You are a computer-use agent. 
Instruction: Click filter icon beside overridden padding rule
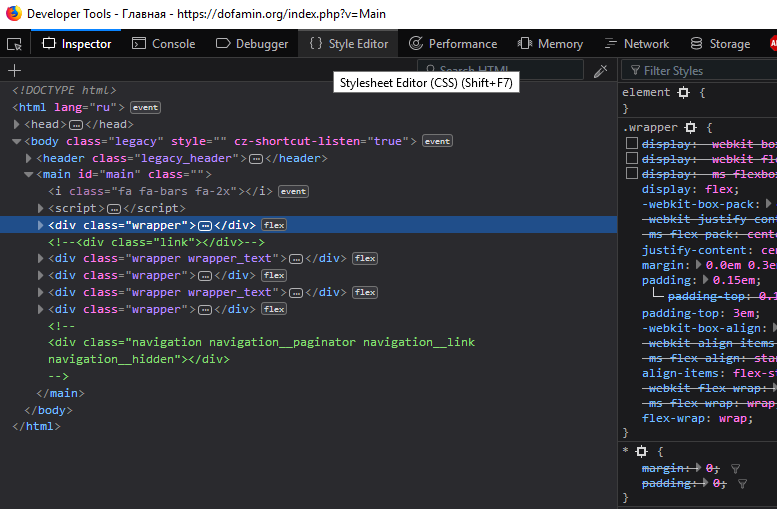[742, 483]
